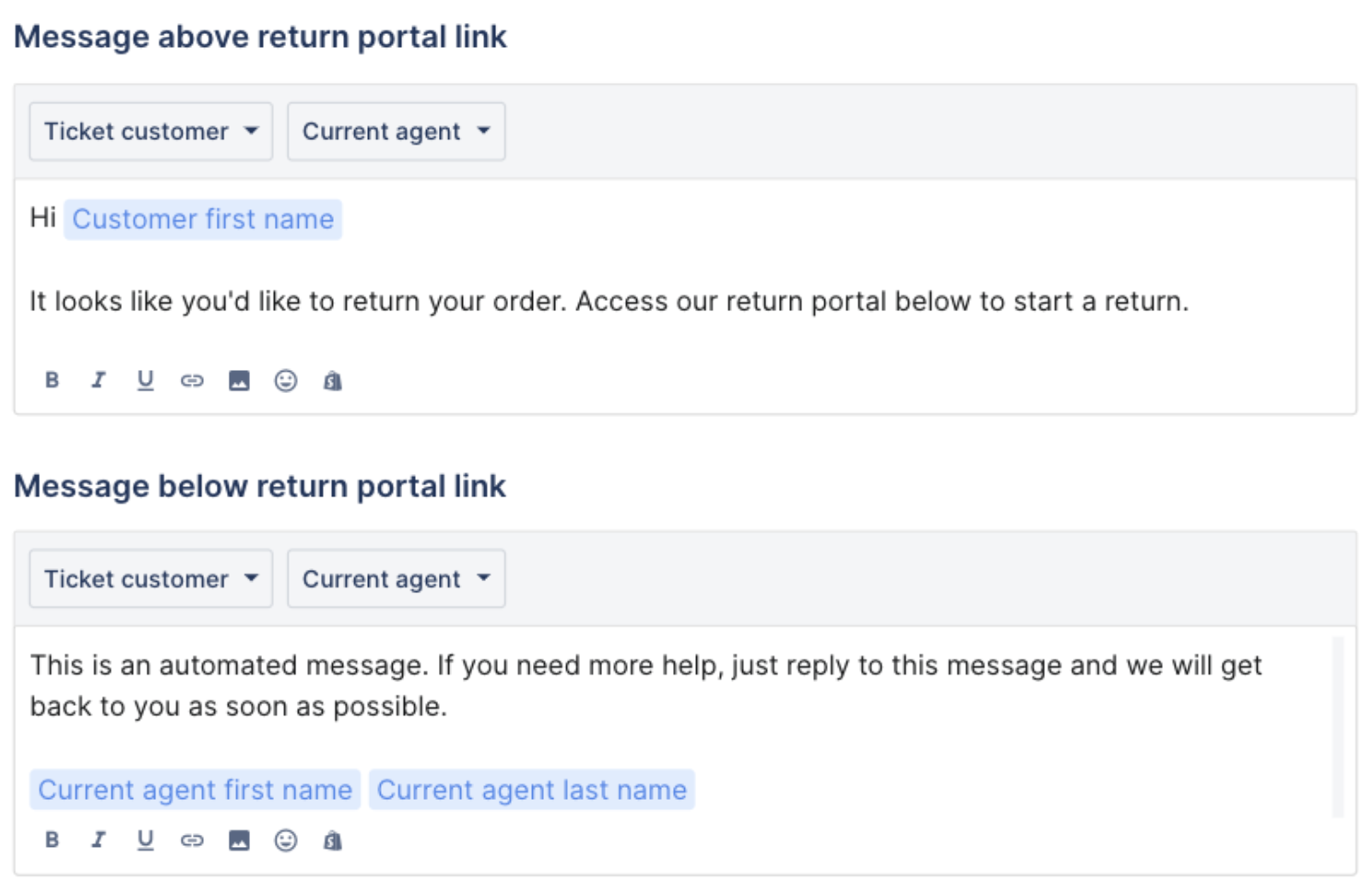Apply bold in the above-link message toolbar

(x=53, y=380)
